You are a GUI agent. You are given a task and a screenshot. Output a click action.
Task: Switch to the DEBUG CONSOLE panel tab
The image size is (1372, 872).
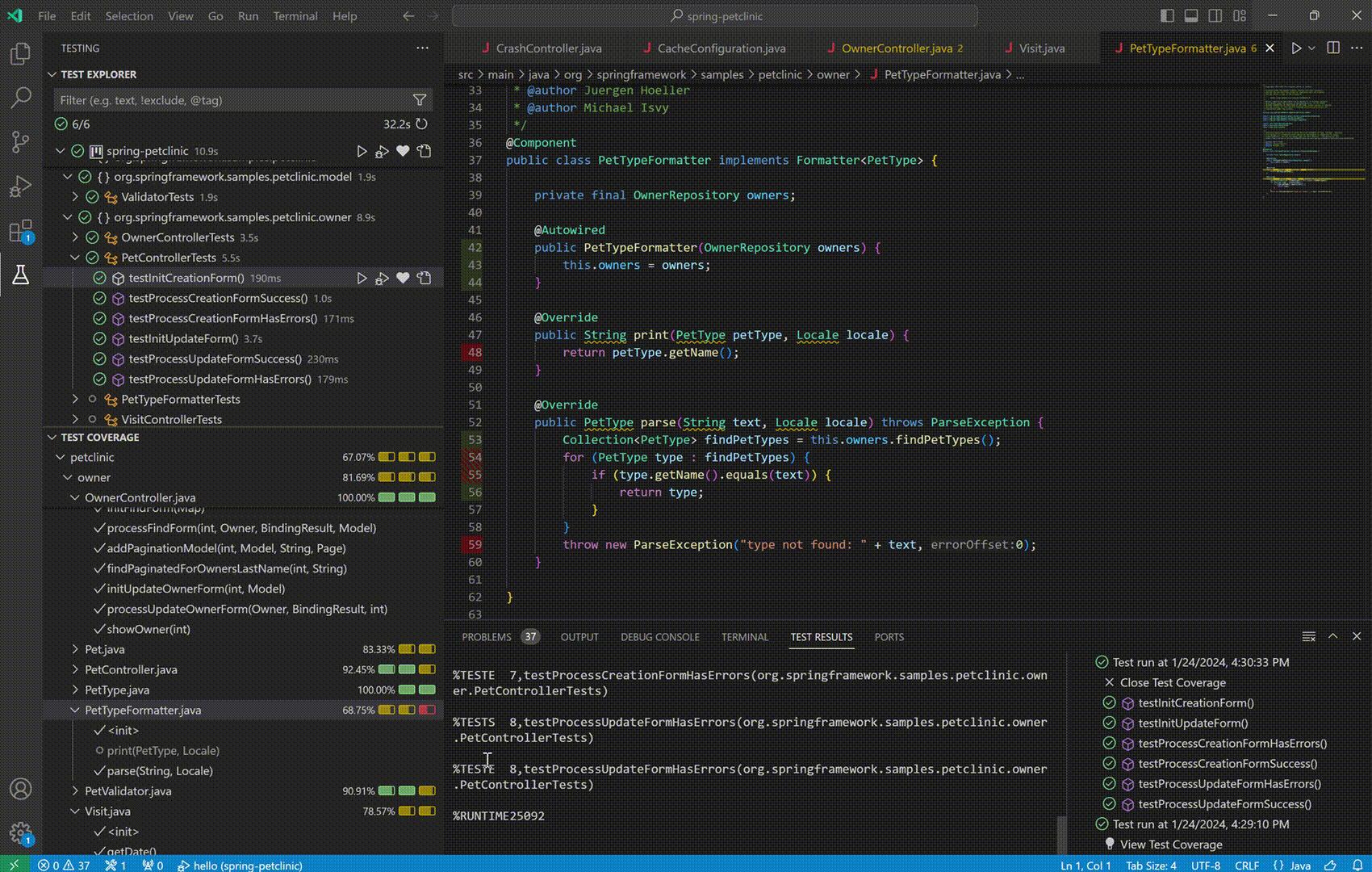pyautogui.click(x=659, y=637)
